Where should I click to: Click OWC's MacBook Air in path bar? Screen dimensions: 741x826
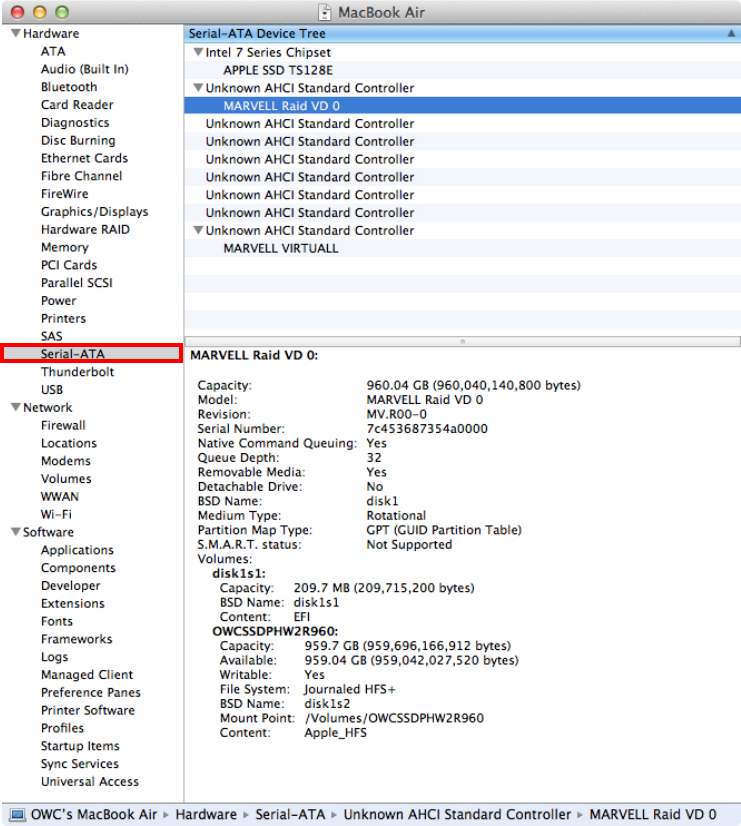coord(94,814)
